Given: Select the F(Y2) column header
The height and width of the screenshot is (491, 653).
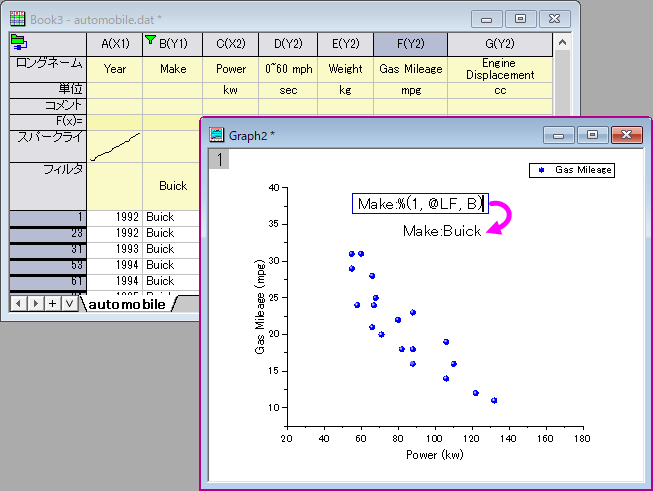Looking at the screenshot, I should coord(411,44).
